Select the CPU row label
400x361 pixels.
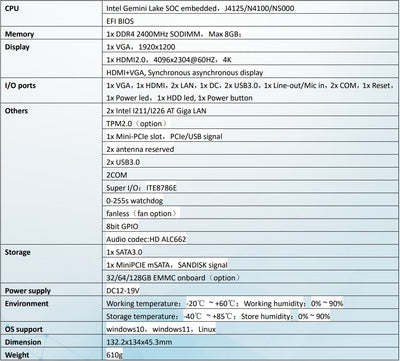12,8
